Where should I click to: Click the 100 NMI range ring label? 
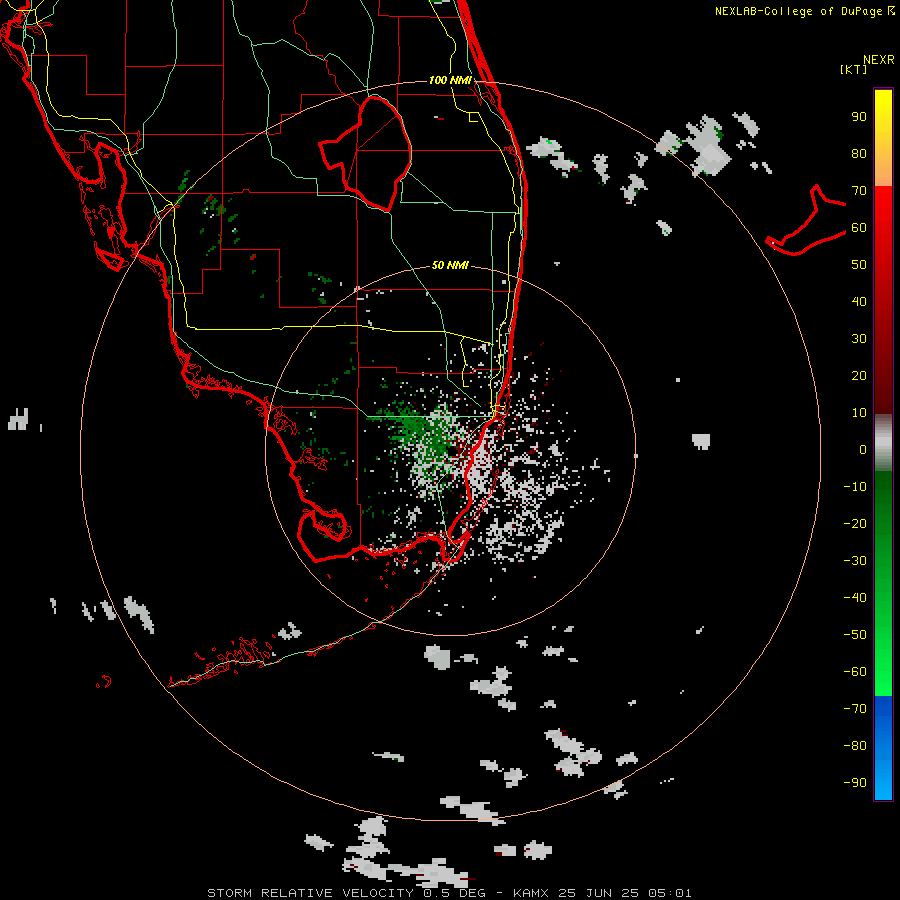450,80
